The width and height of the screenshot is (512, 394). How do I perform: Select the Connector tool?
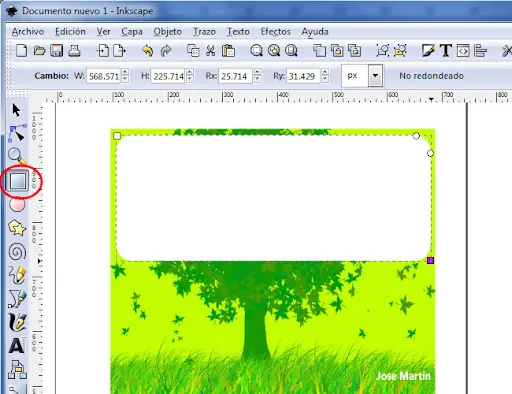tap(17, 369)
